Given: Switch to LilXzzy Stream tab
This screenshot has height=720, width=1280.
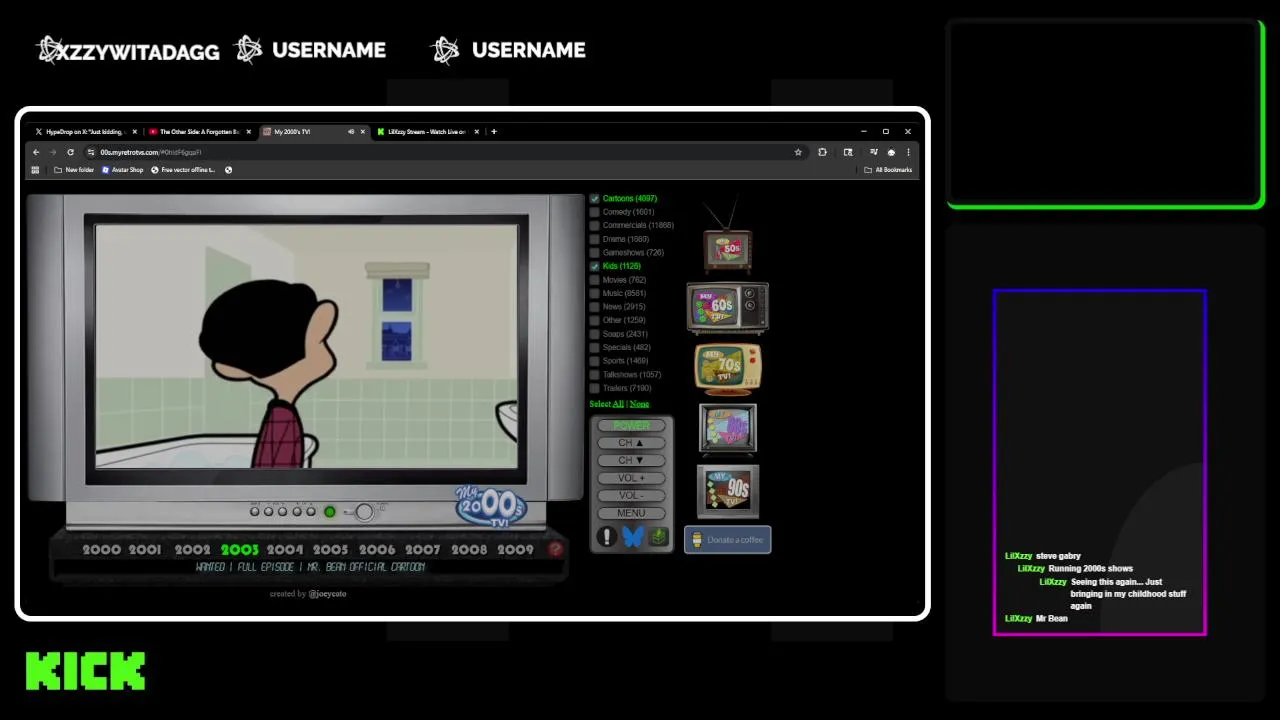Looking at the screenshot, I should pos(428,131).
